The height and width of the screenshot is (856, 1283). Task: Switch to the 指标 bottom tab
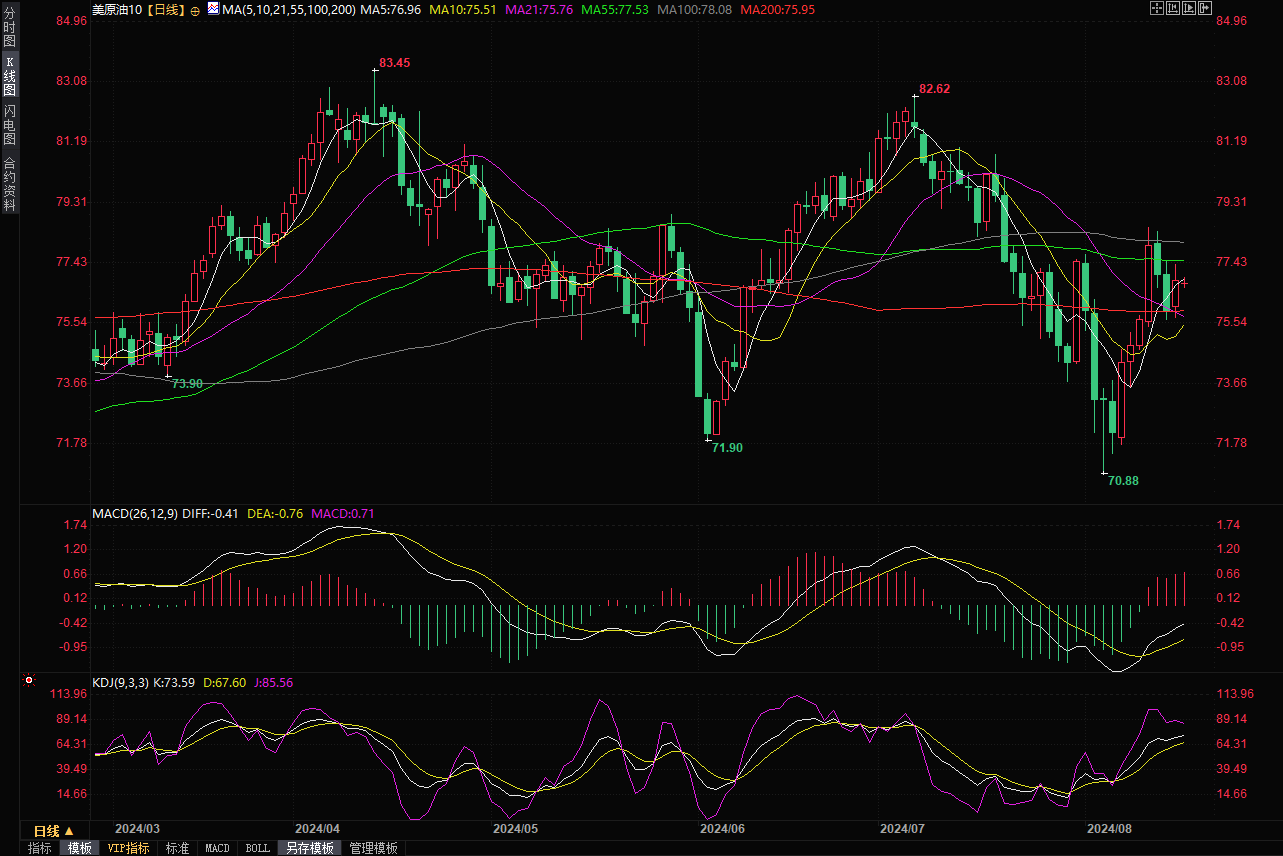(40, 848)
